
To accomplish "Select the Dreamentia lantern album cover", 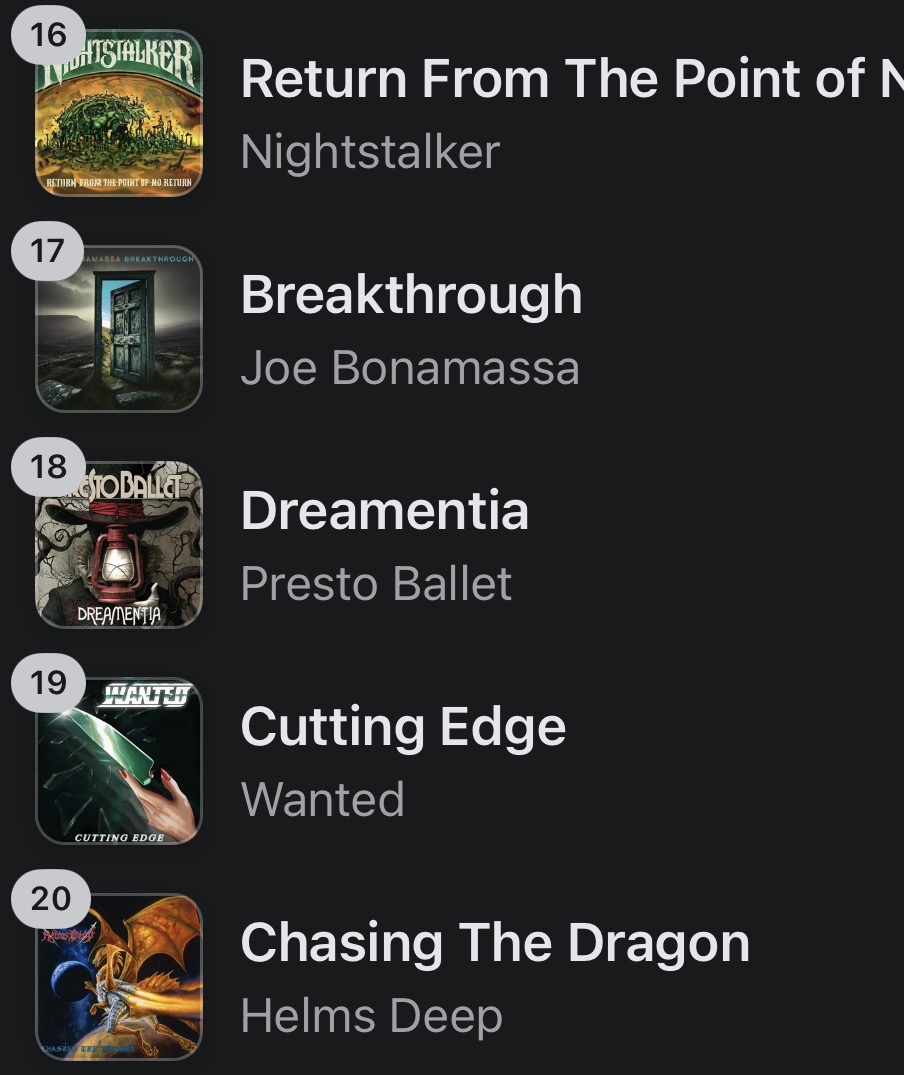I will [119, 546].
